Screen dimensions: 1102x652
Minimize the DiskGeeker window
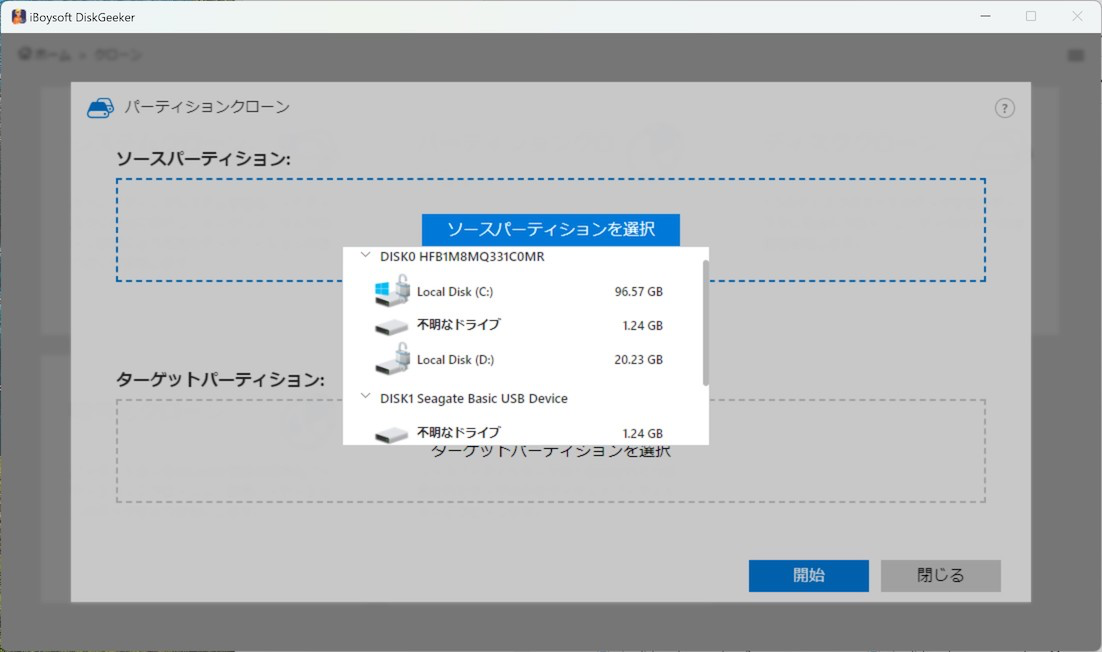985,16
